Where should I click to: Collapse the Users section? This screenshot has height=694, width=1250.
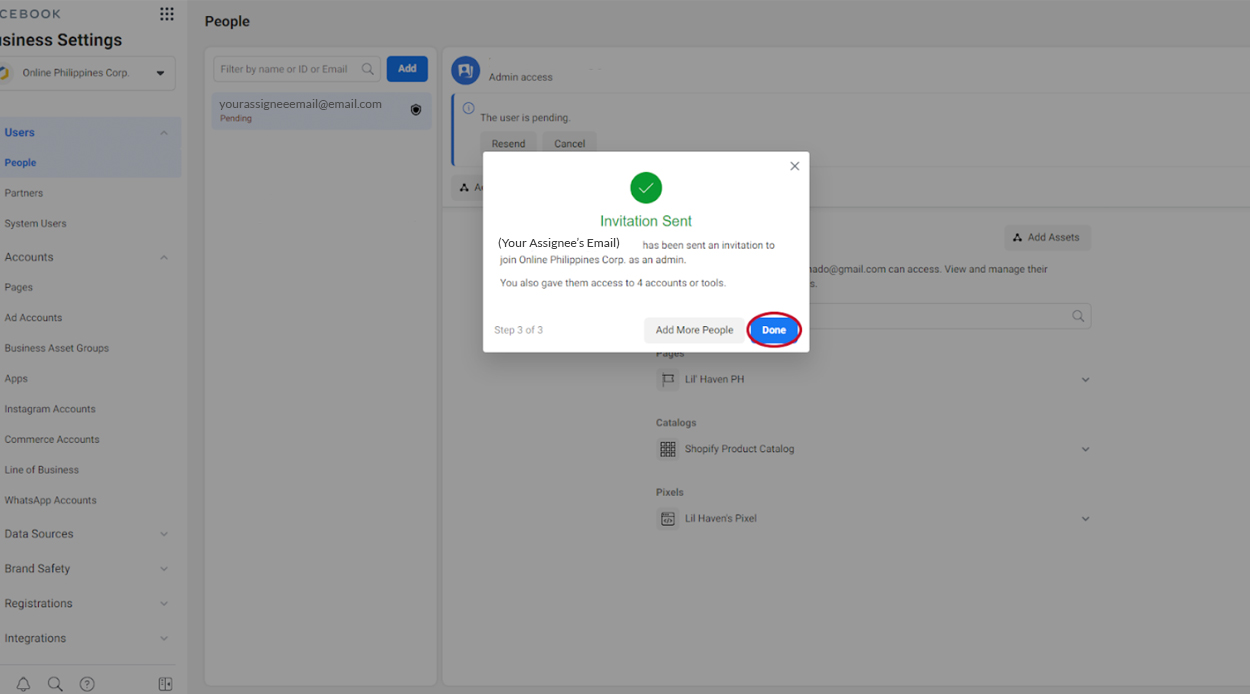tap(164, 133)
